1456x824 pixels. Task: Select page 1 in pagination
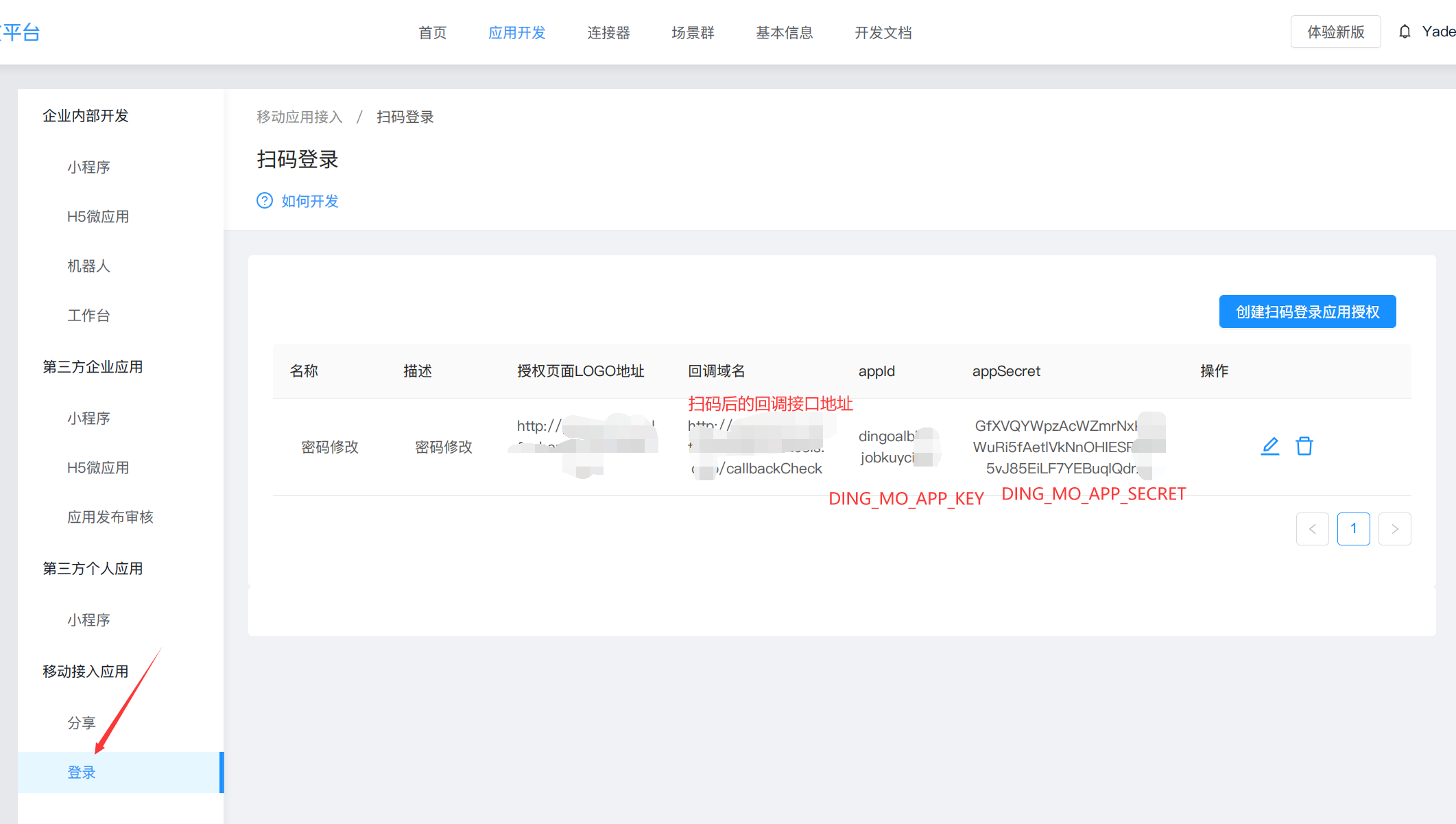coord(1353,529)
